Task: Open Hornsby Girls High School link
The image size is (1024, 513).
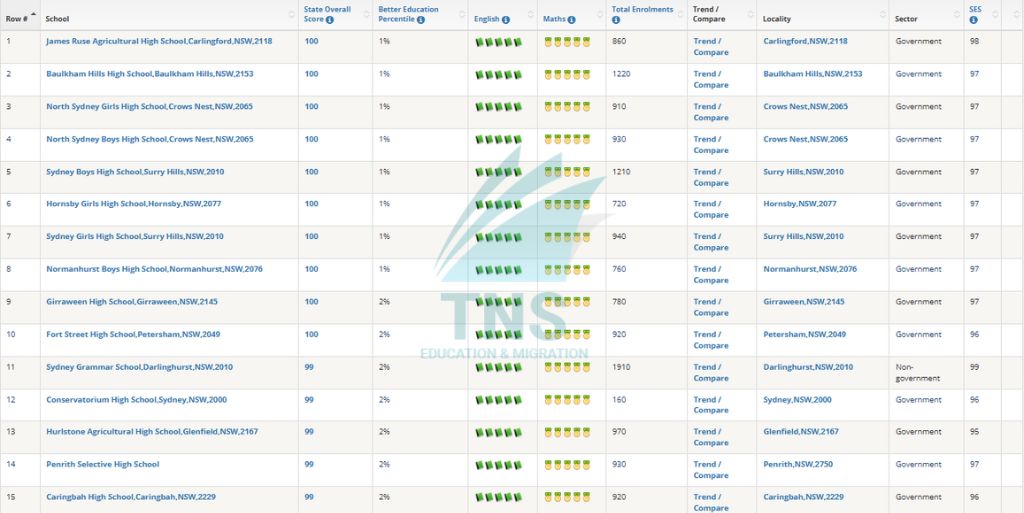Action: 134,204
